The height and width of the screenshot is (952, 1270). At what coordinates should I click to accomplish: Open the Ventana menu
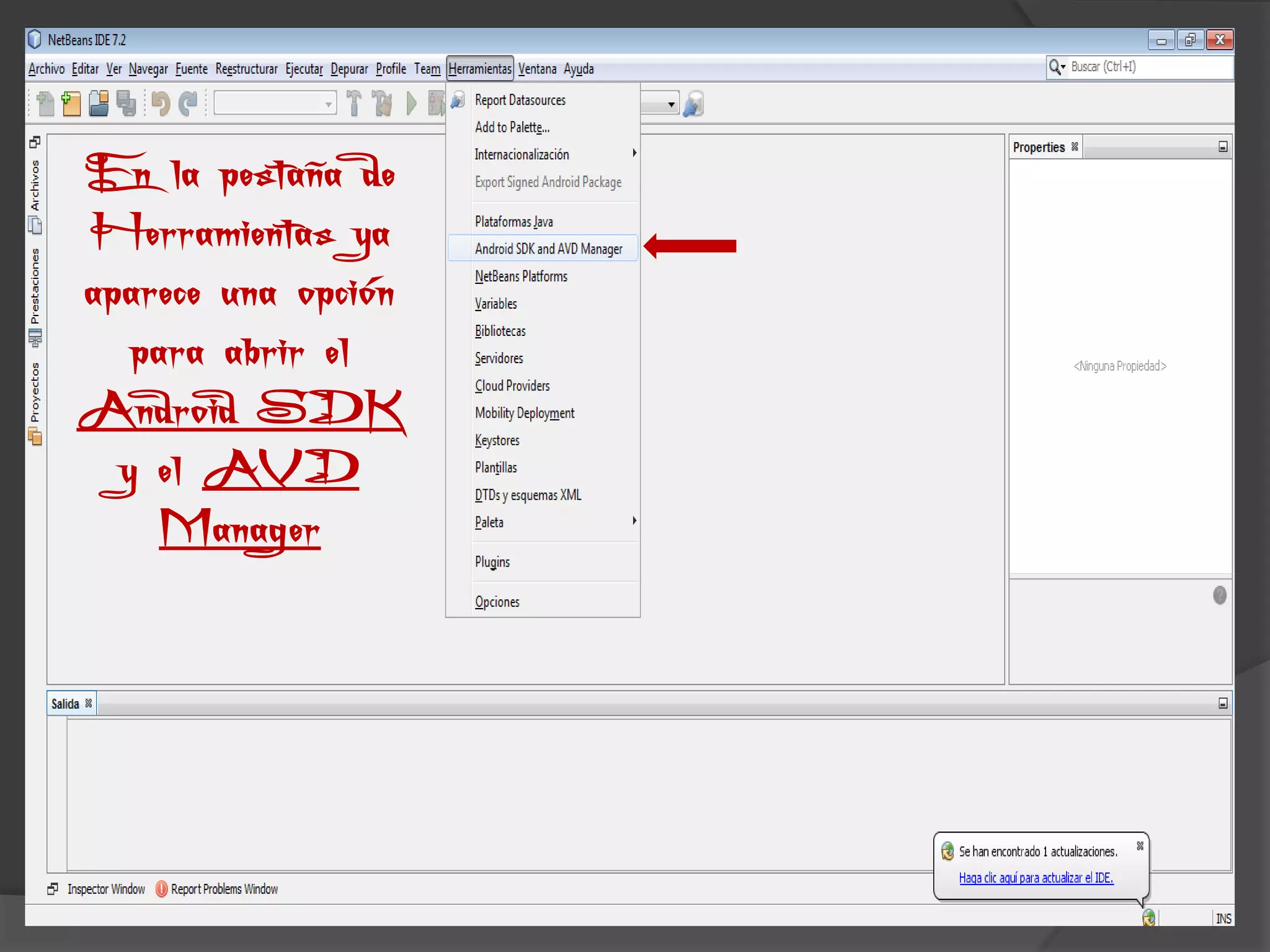coord(537,69)
